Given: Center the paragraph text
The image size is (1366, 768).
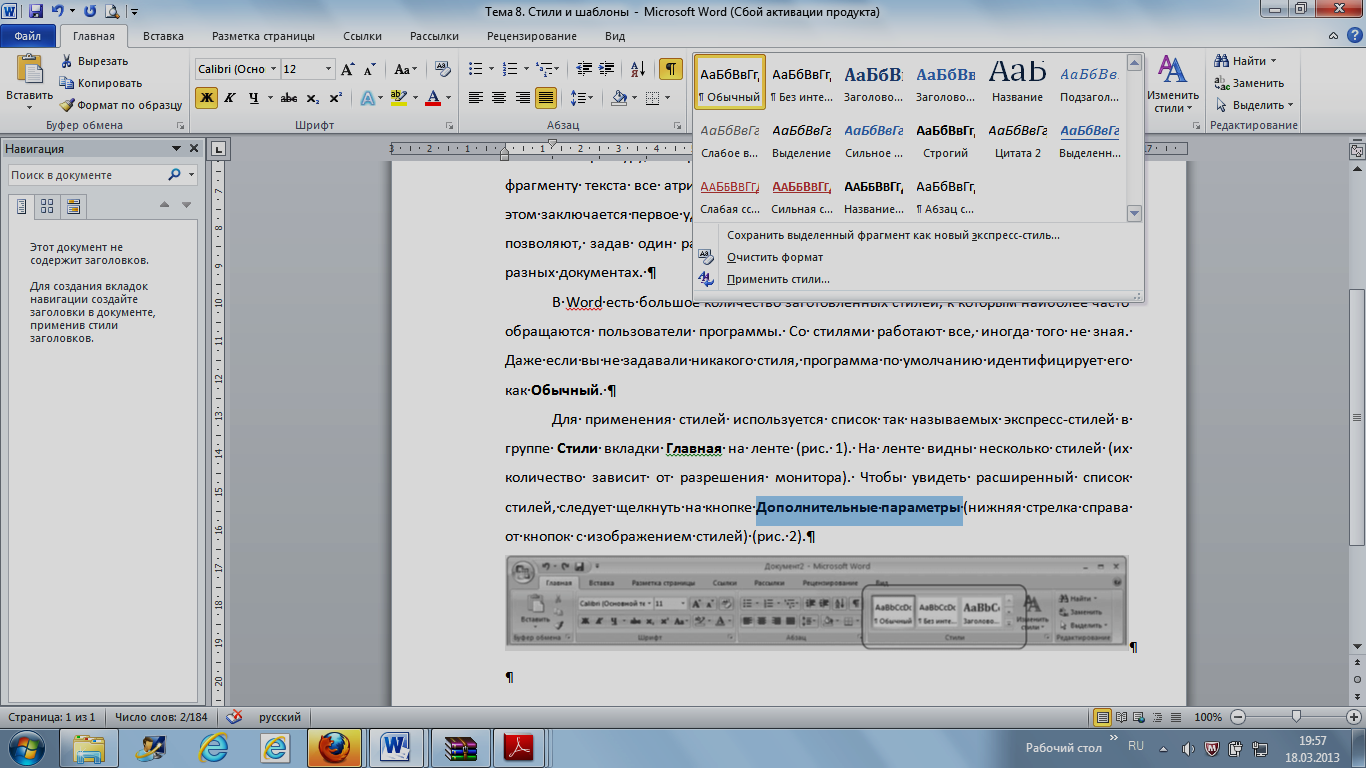Looking at the screenshot, I should click(x=499, y=98).
